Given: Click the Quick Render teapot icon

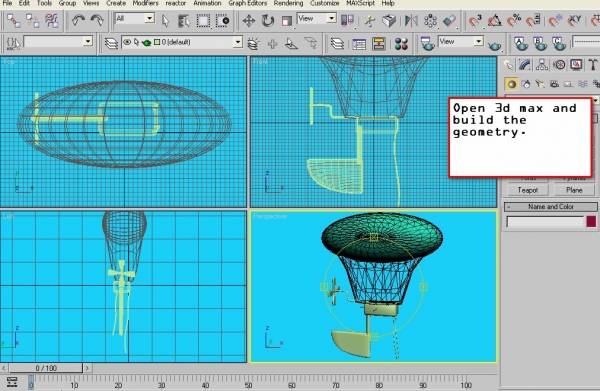Looking at the screenshot, I should point(494,45).
